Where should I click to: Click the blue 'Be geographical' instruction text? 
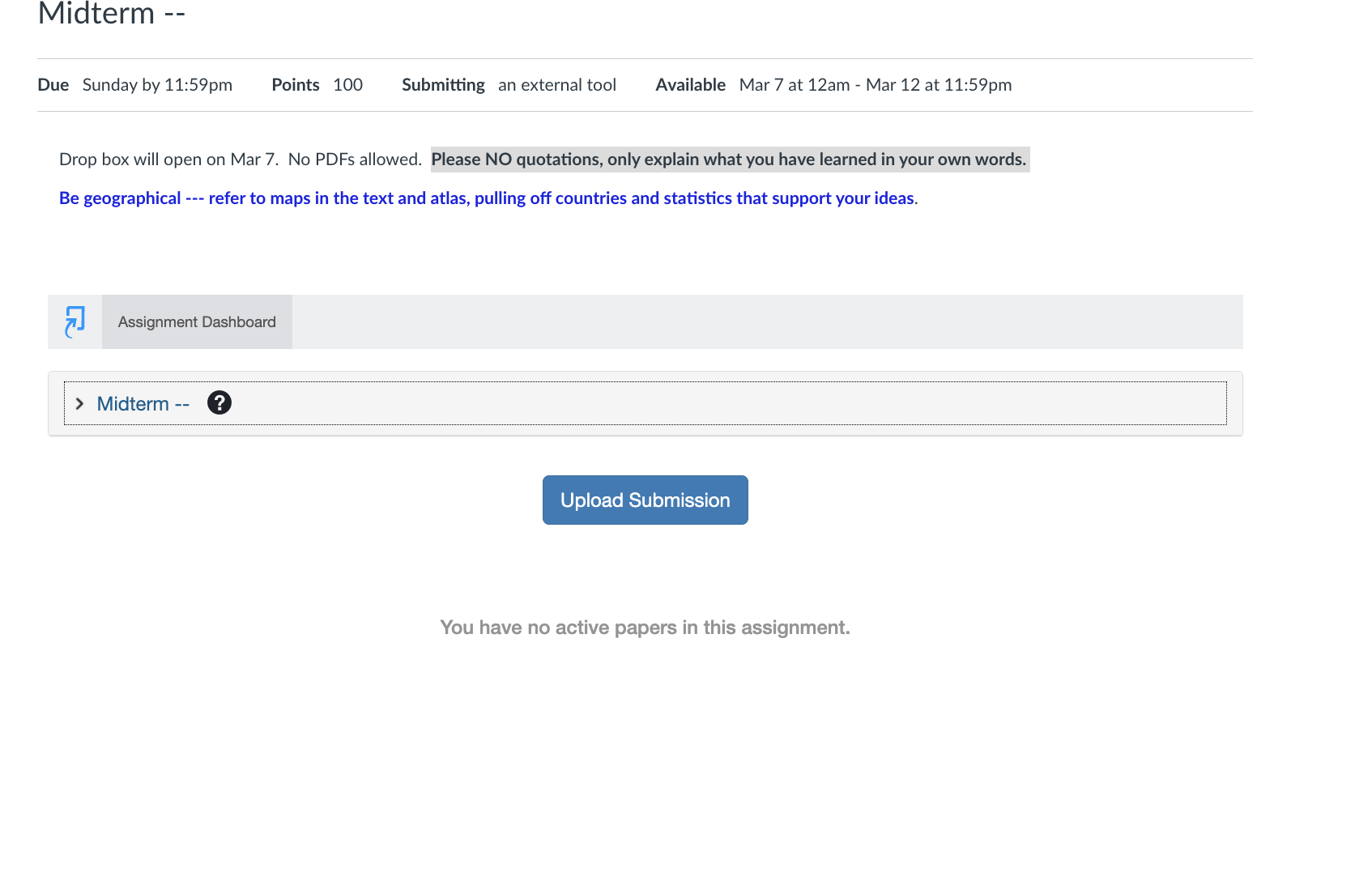488,198
